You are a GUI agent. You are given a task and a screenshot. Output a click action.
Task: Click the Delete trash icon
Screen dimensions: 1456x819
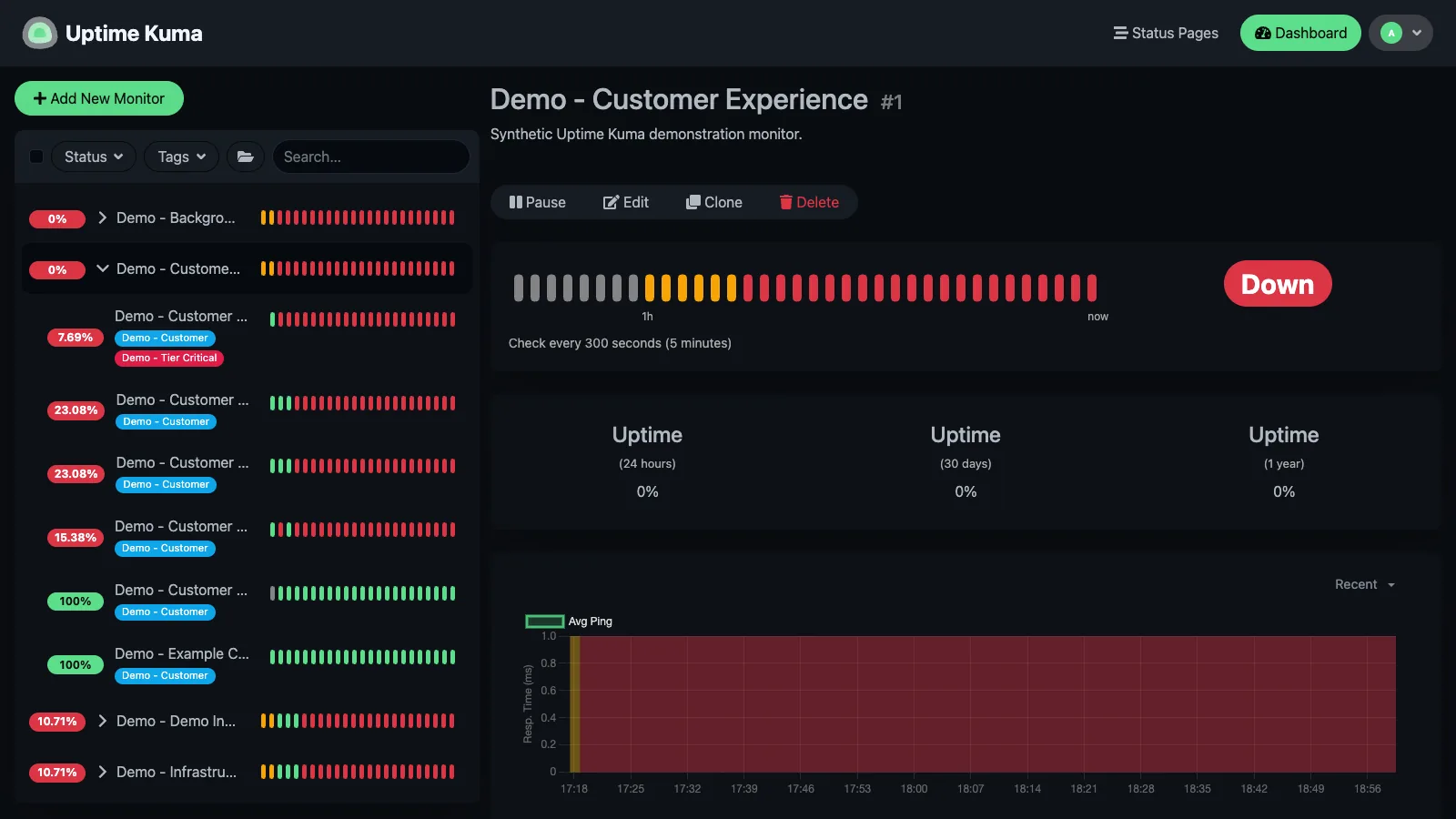click(x=786, y=202)
